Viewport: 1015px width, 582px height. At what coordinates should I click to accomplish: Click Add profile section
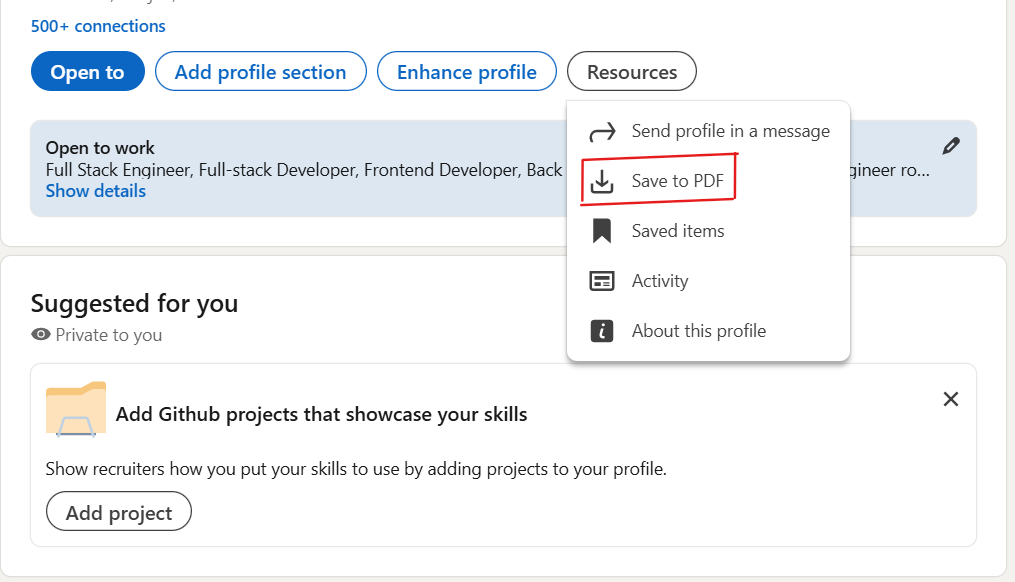[260, 71]
